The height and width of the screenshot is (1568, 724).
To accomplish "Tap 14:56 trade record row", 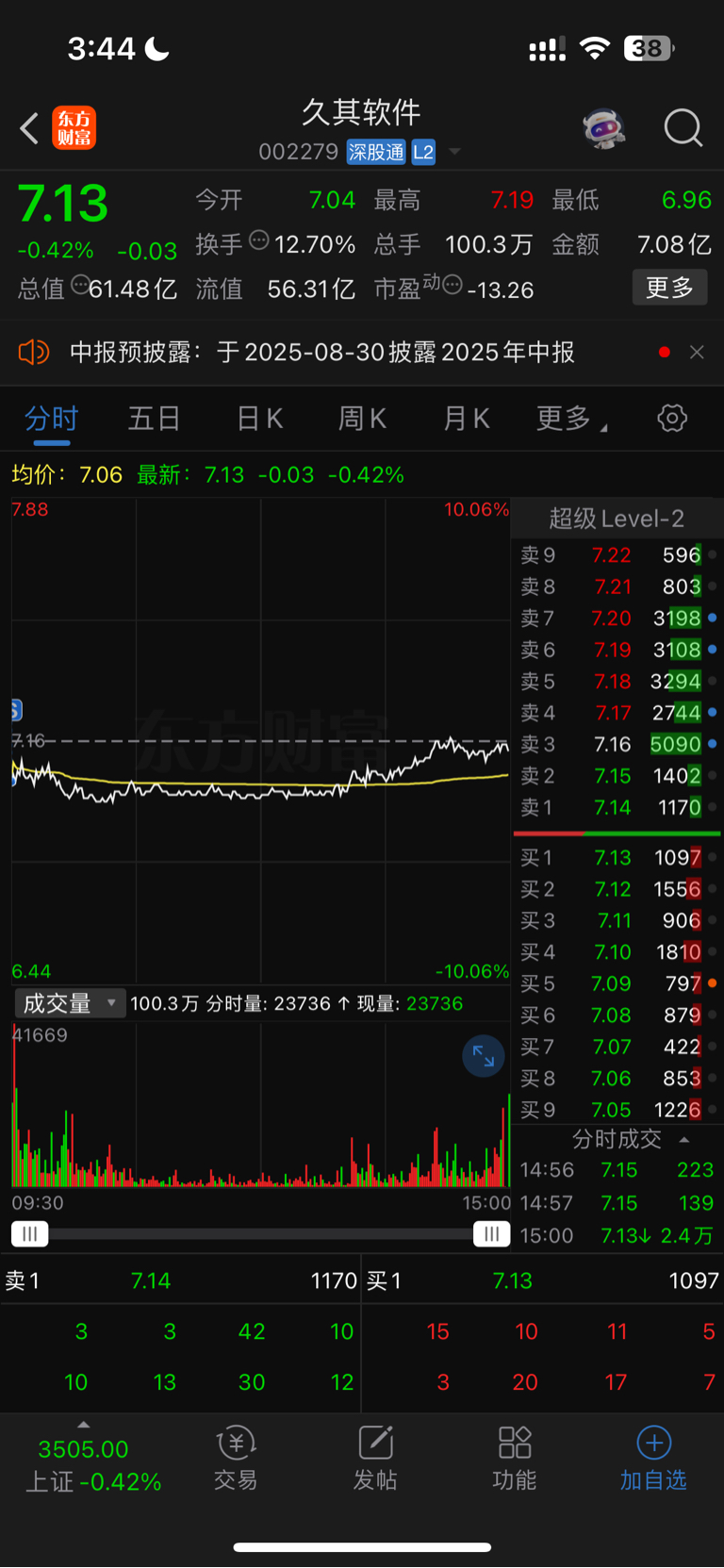I will click(x=617, y=1170).
